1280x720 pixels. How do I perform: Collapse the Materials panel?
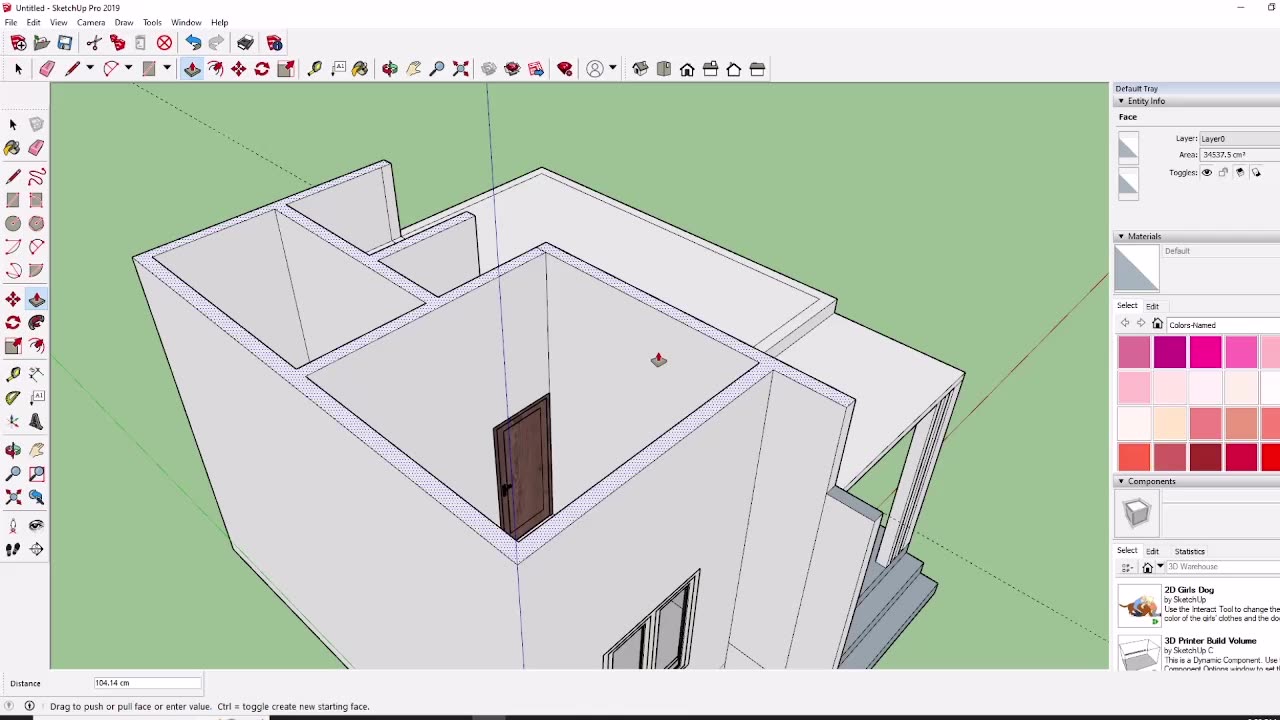(x=1121, y=236)
